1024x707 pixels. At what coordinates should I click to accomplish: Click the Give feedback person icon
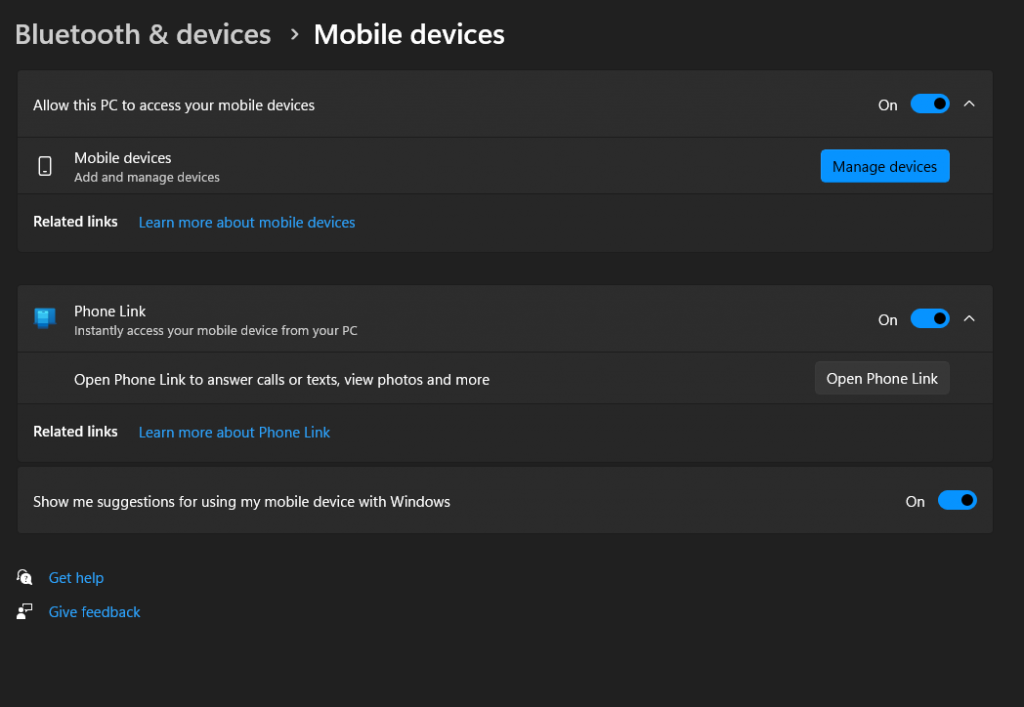25,611
